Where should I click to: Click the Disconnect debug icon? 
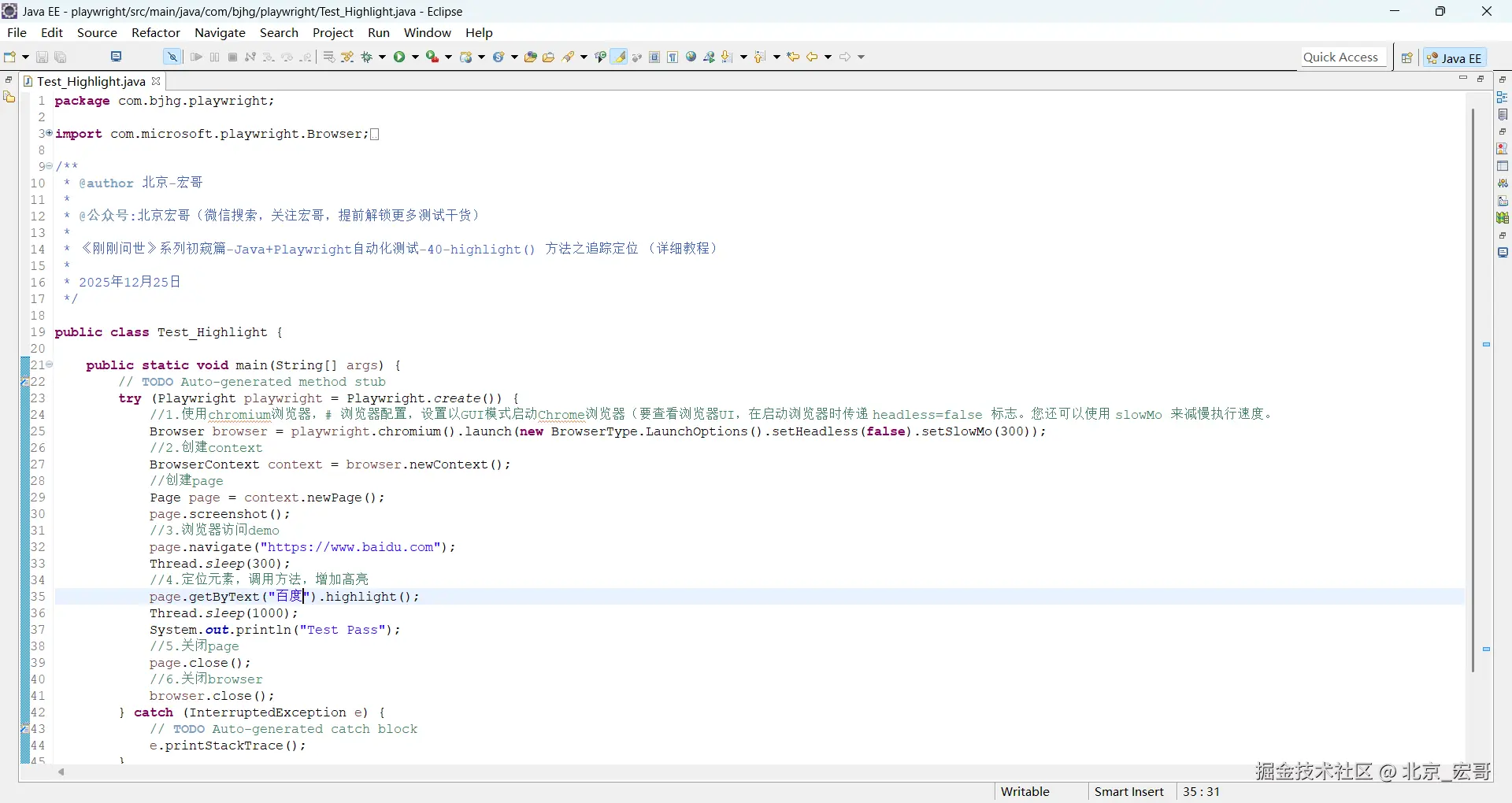click(x=250, y=57)
